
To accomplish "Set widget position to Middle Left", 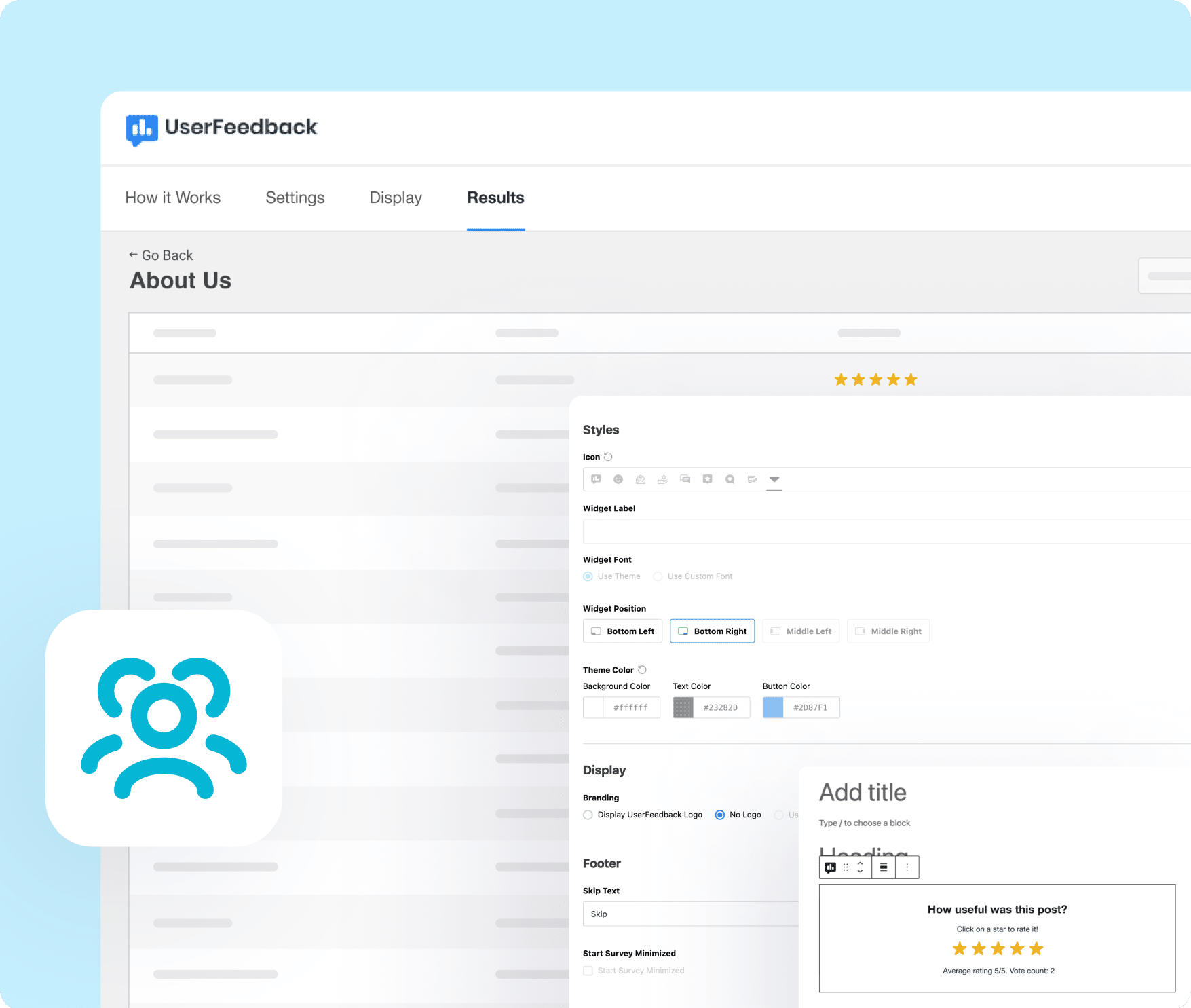I will (x=801, y=631).
